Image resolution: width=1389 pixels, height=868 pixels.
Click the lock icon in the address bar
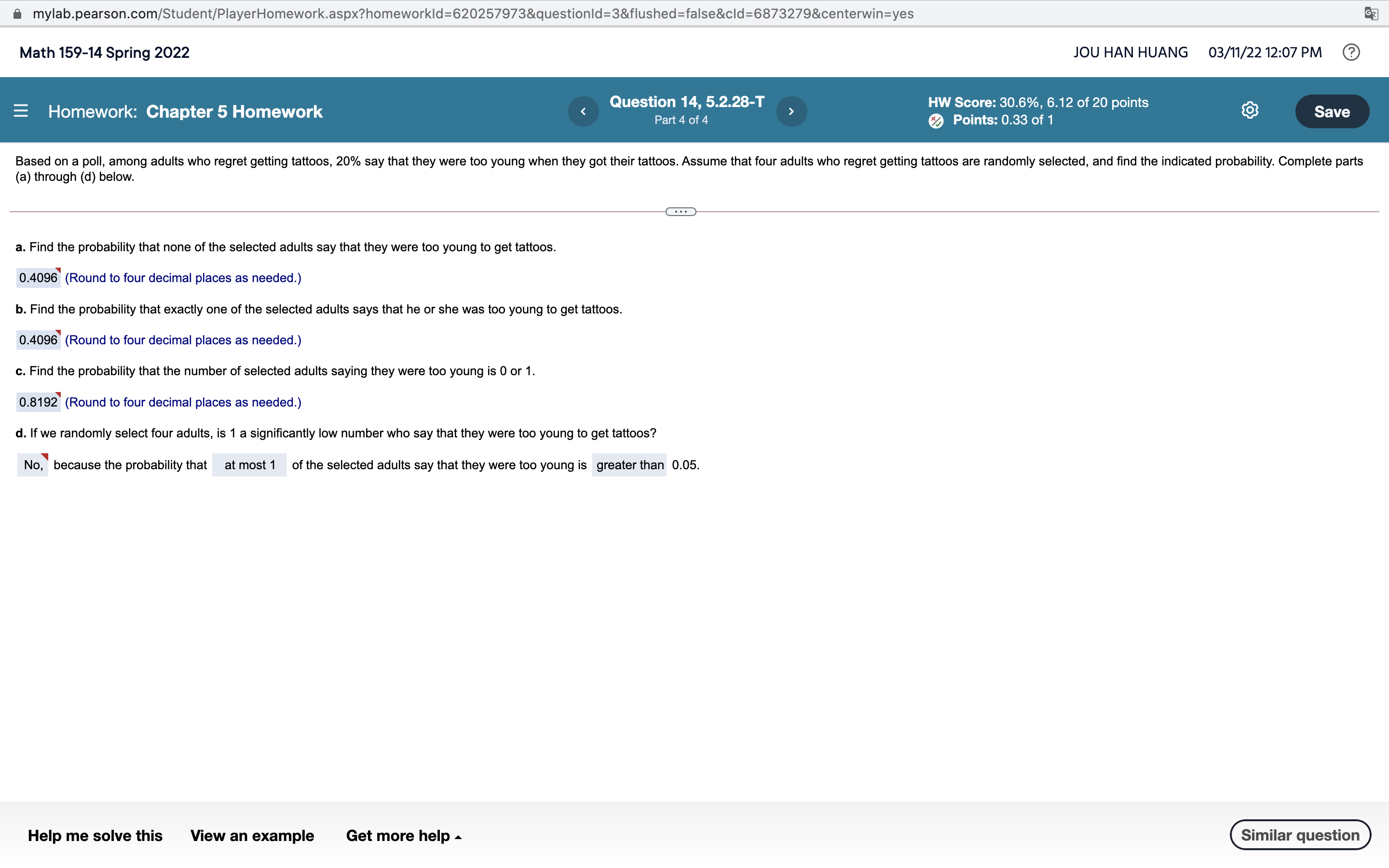tap(17, 13)
